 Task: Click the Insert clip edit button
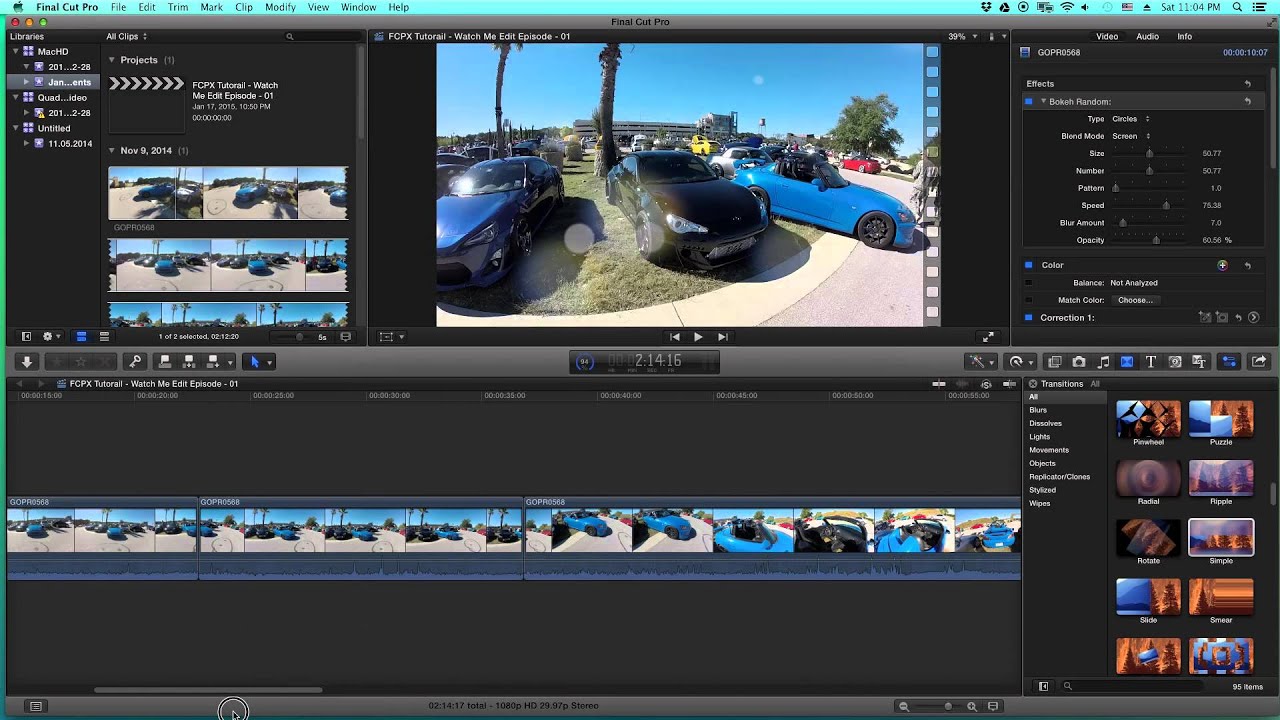tap(189, 362)
